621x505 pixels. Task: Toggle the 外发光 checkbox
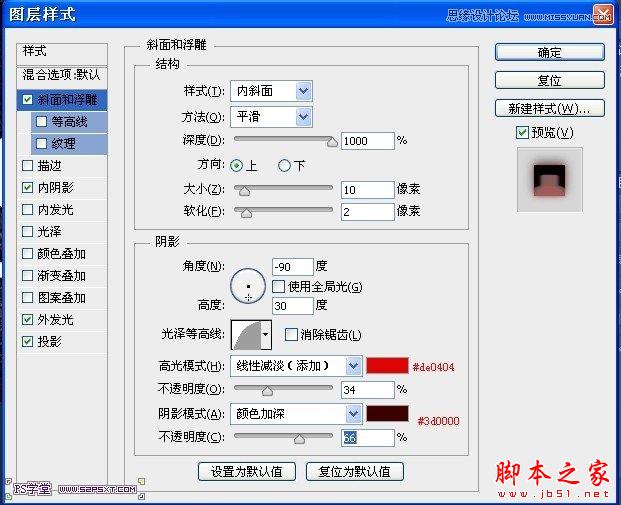pos(27,319)
